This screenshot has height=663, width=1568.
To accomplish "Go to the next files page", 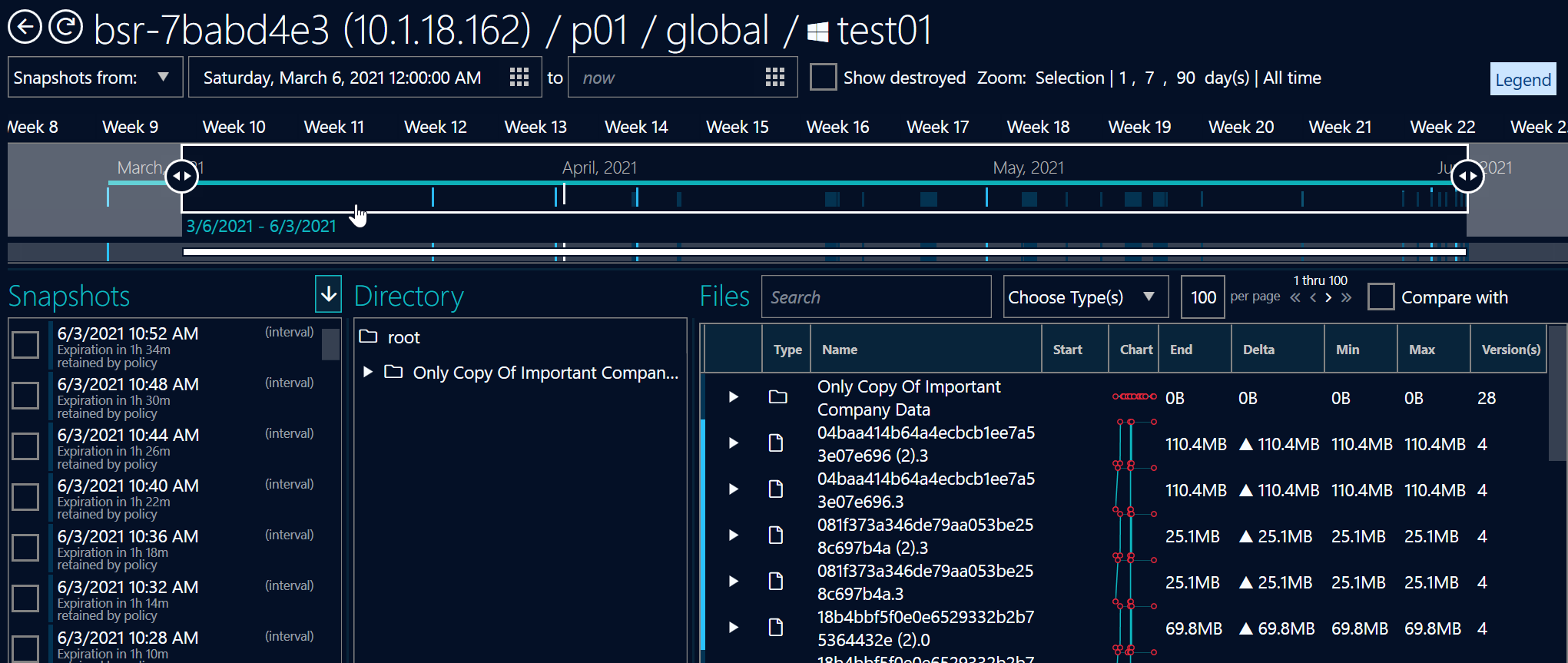I will [1328, 298].
